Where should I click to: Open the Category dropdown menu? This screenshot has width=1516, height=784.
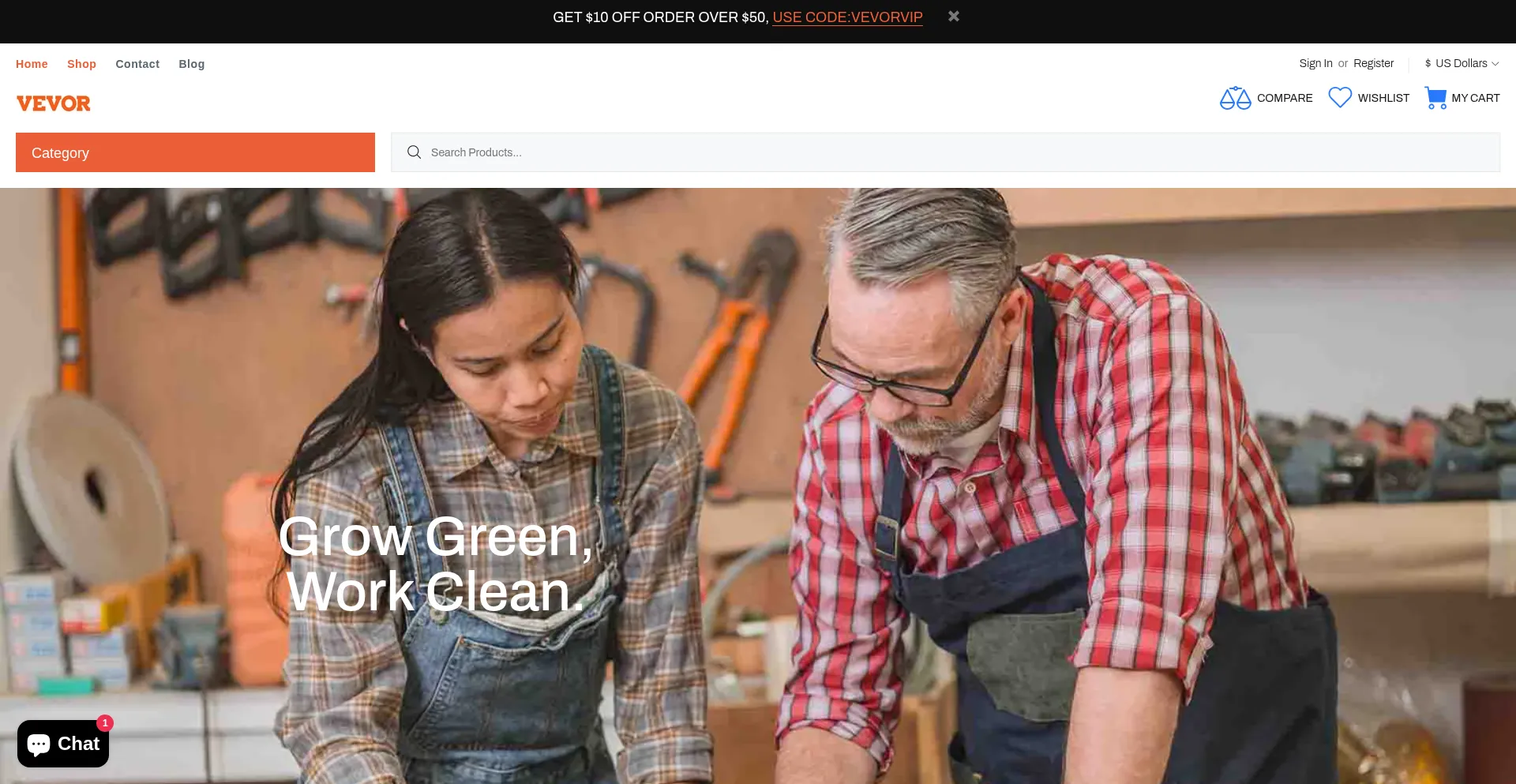pos(195,152)
